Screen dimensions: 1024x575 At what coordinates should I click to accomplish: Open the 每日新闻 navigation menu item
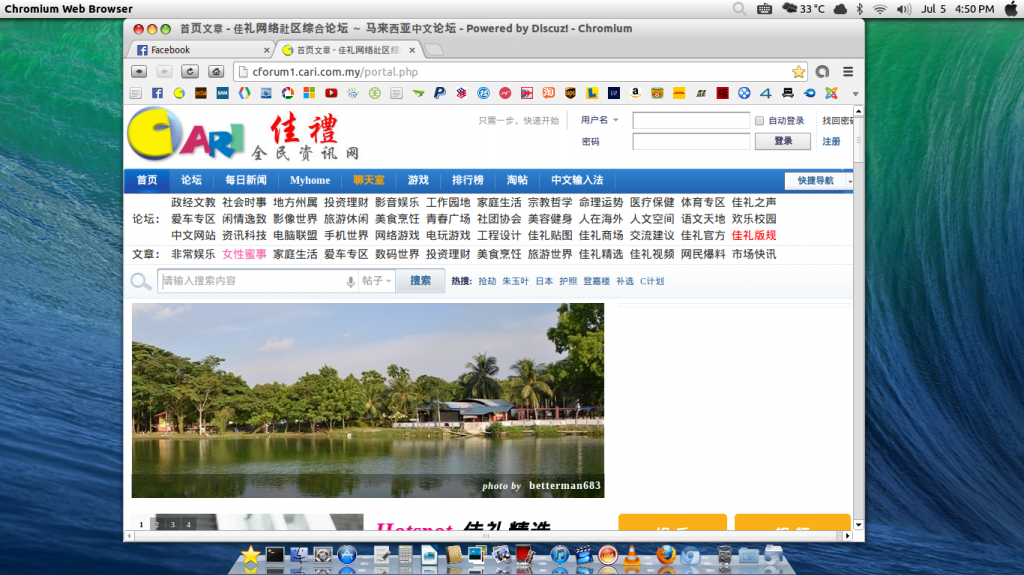[x=245, y=181]
